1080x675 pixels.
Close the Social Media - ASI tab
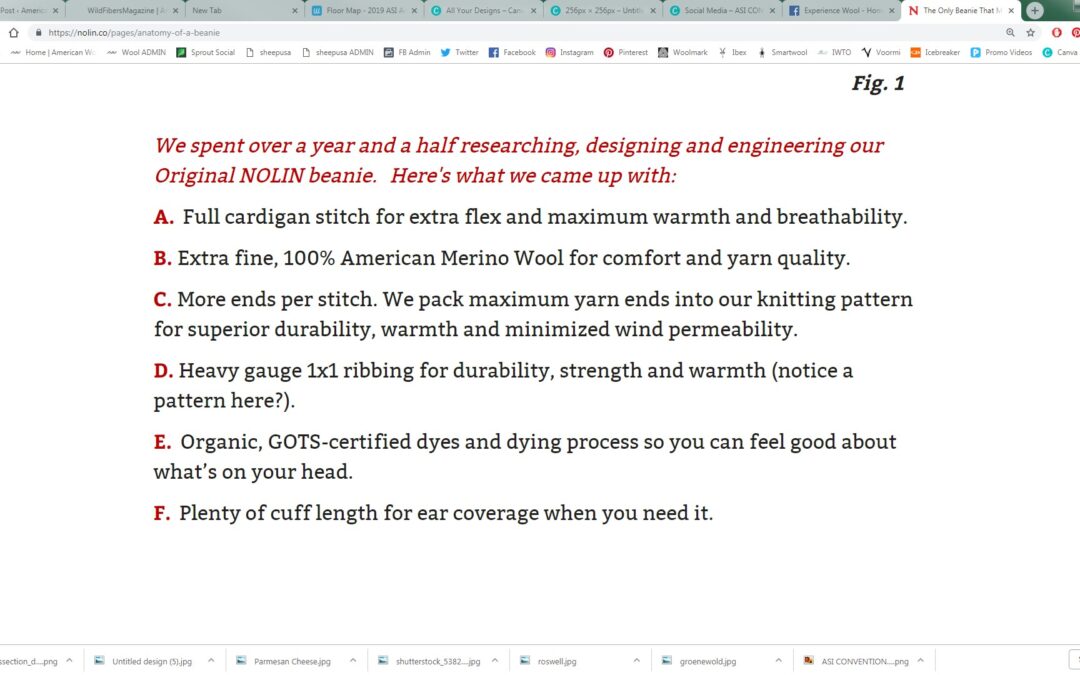pyautogui.click(x=772, y=11)
